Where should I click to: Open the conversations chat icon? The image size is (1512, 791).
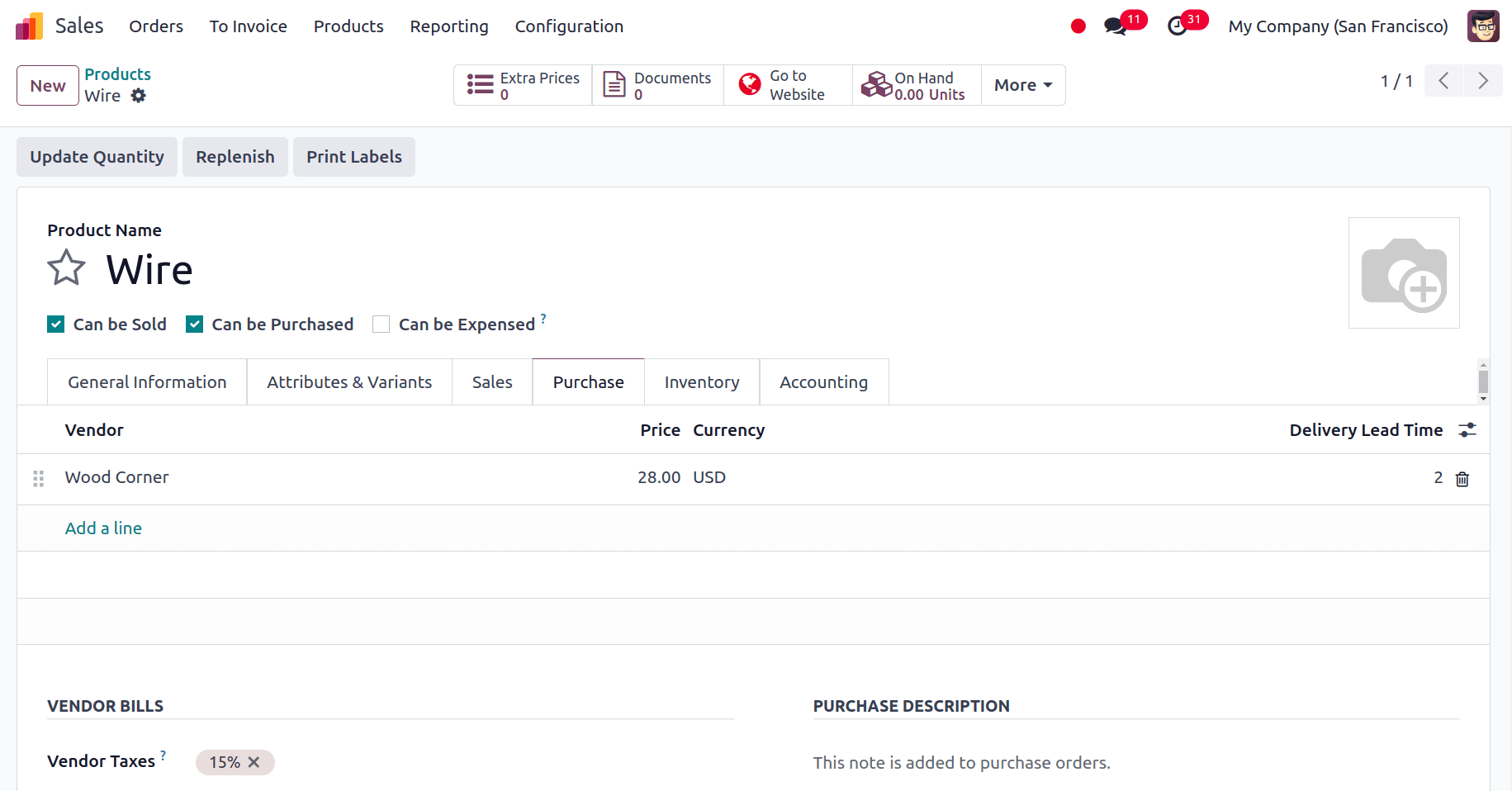pos(1115,26)
